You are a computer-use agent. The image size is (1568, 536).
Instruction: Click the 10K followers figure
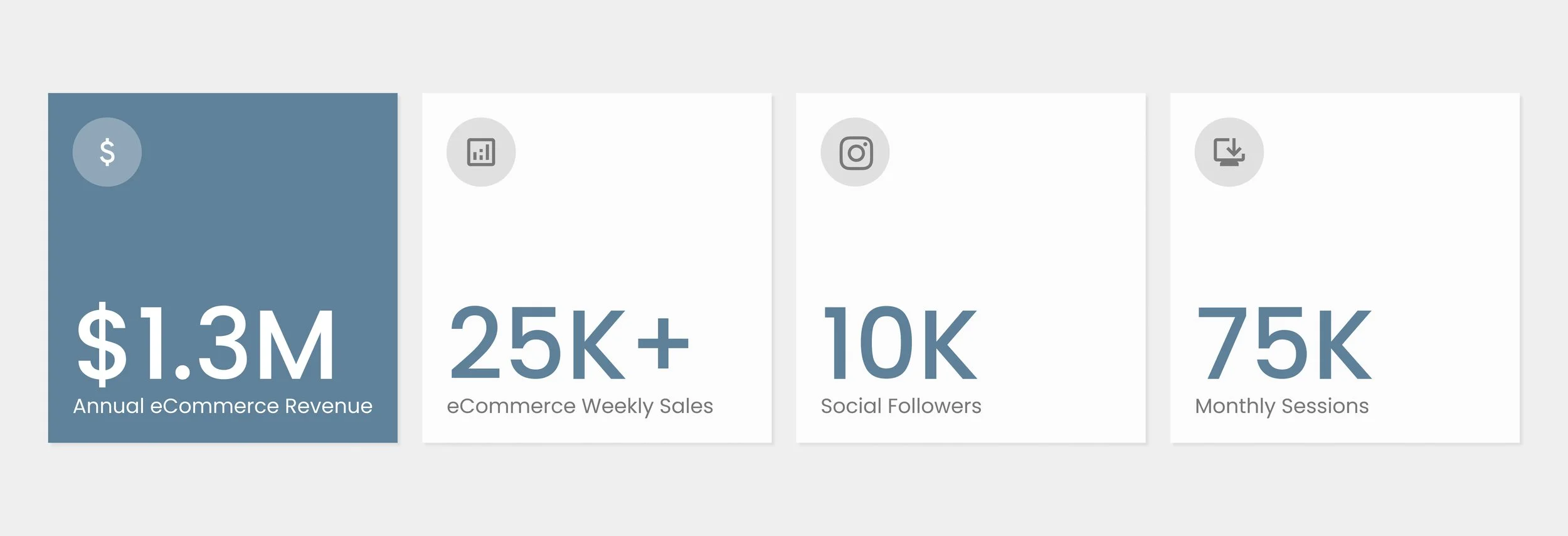899,343
